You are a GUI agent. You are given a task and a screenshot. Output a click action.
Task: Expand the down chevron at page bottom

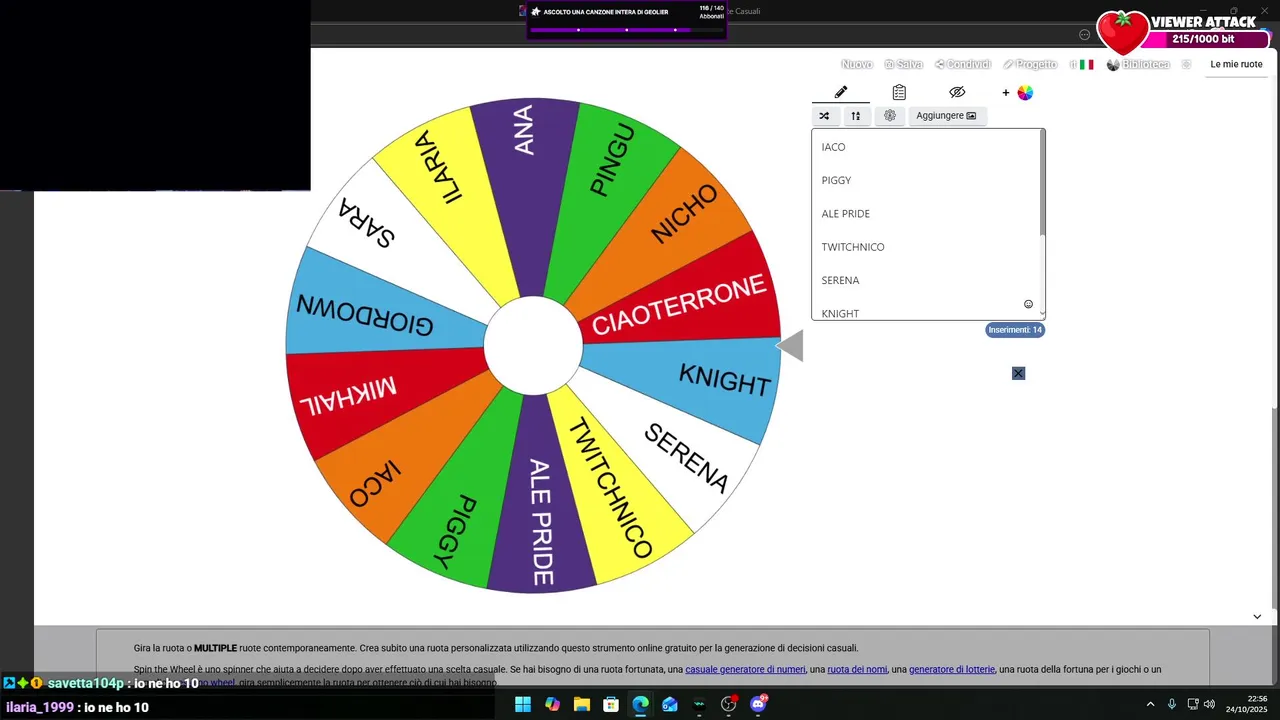coord(1257,617)
